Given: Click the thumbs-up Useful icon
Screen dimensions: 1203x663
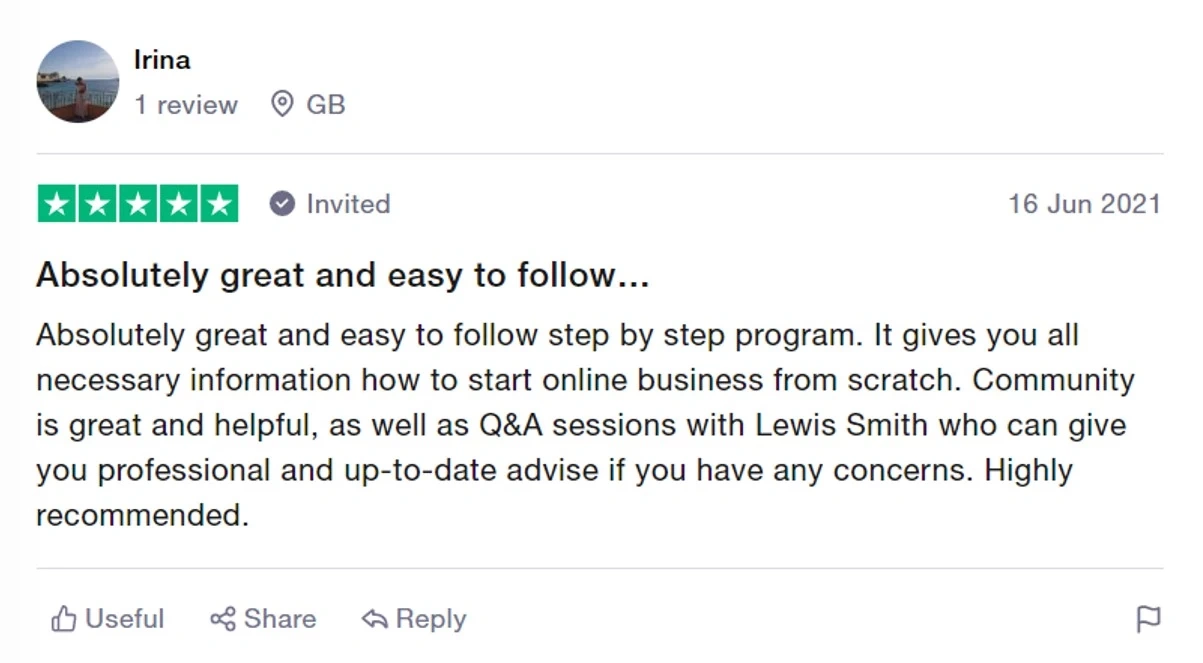Looking at the screenshot, I should point(64,619).
